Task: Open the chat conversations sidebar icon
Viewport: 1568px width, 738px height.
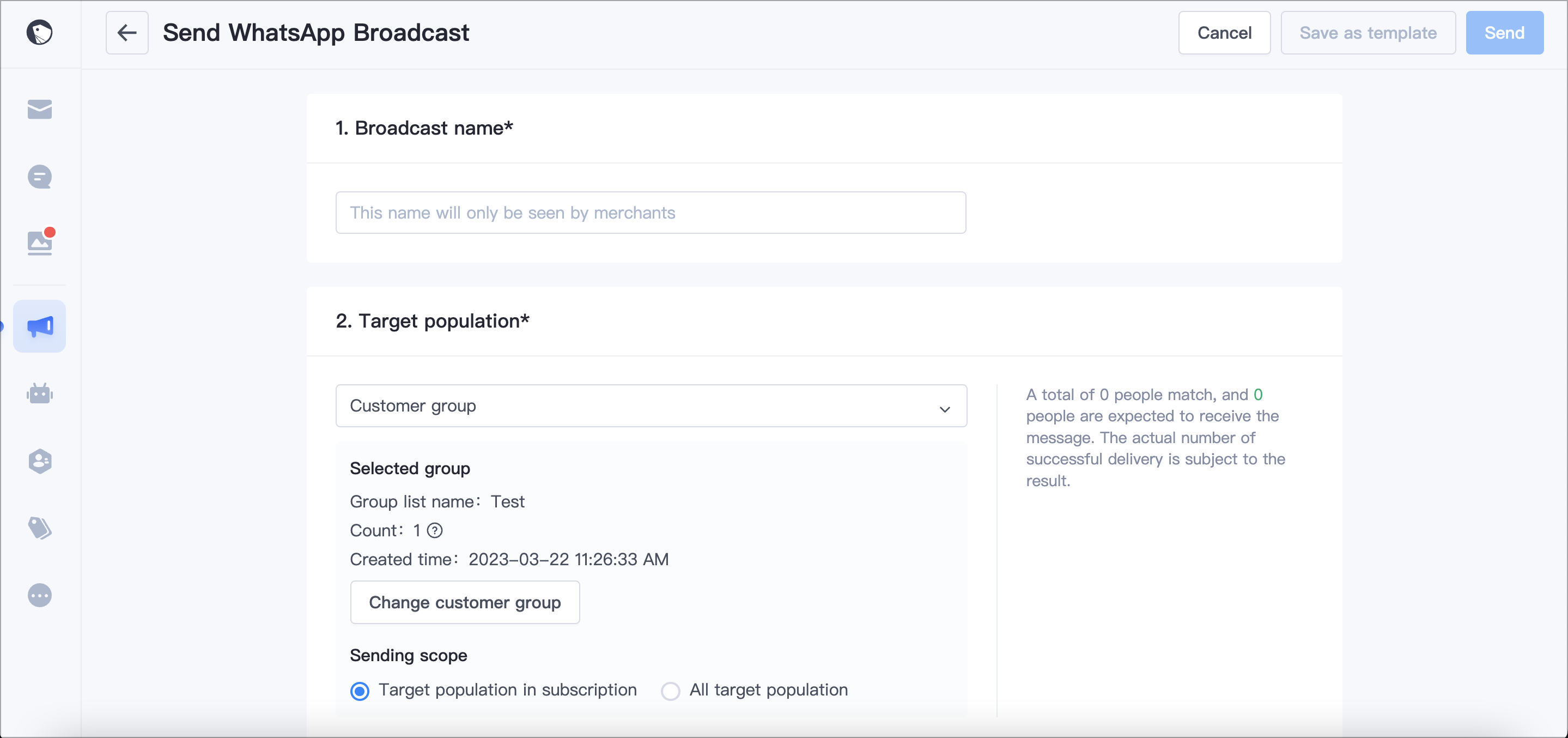Action: [x=40, y=177]
